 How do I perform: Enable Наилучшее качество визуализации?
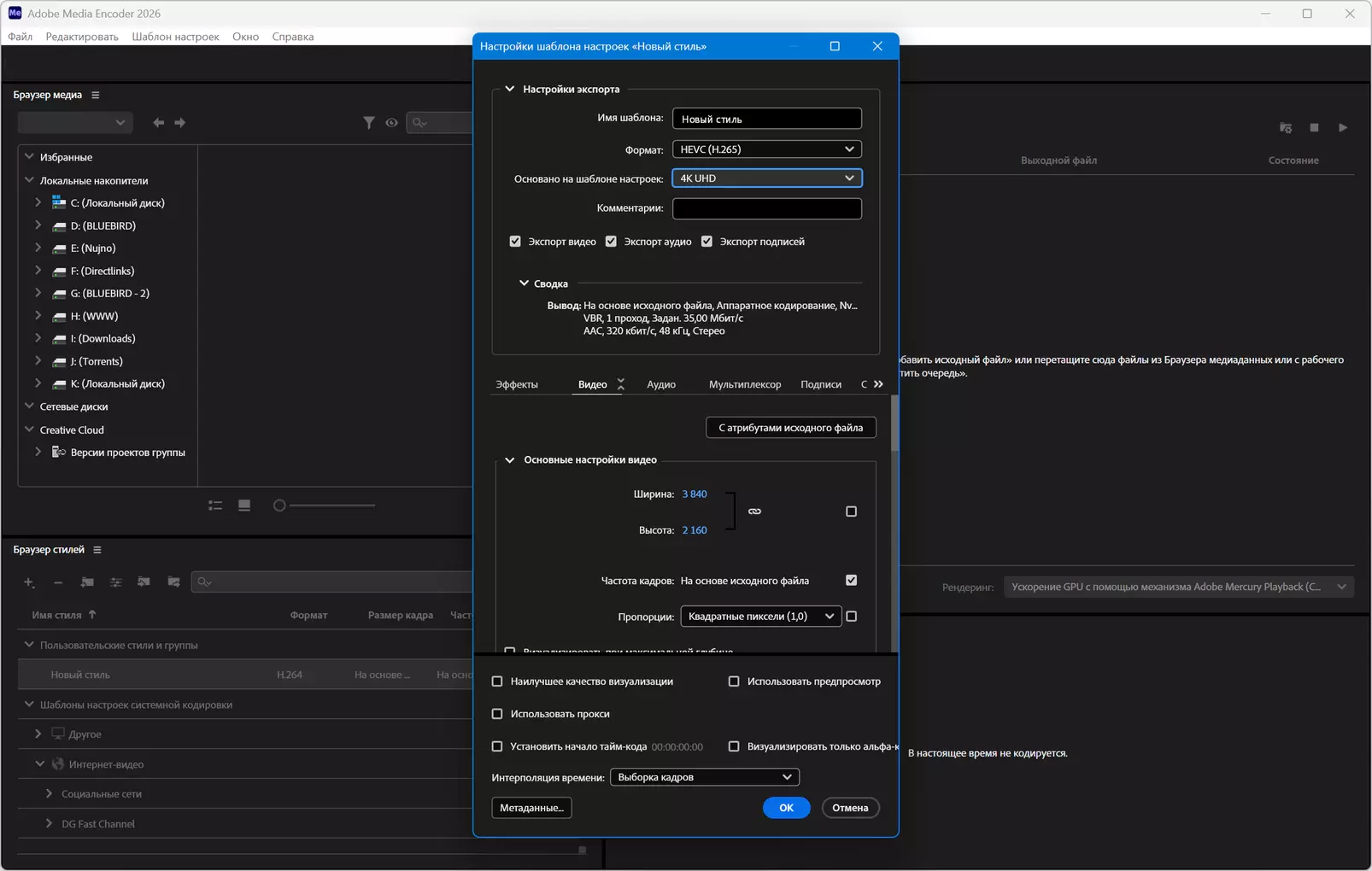(497, 681)
